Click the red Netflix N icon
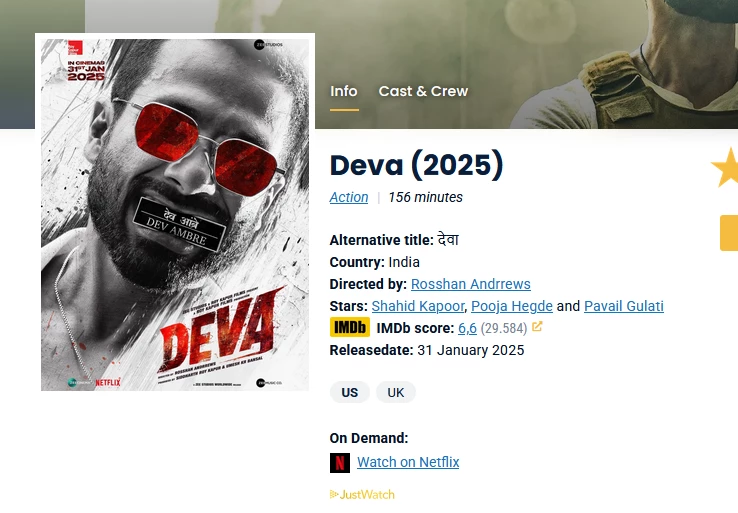The image size is (738, 513). pyautogui.click(x=340, y=463)
